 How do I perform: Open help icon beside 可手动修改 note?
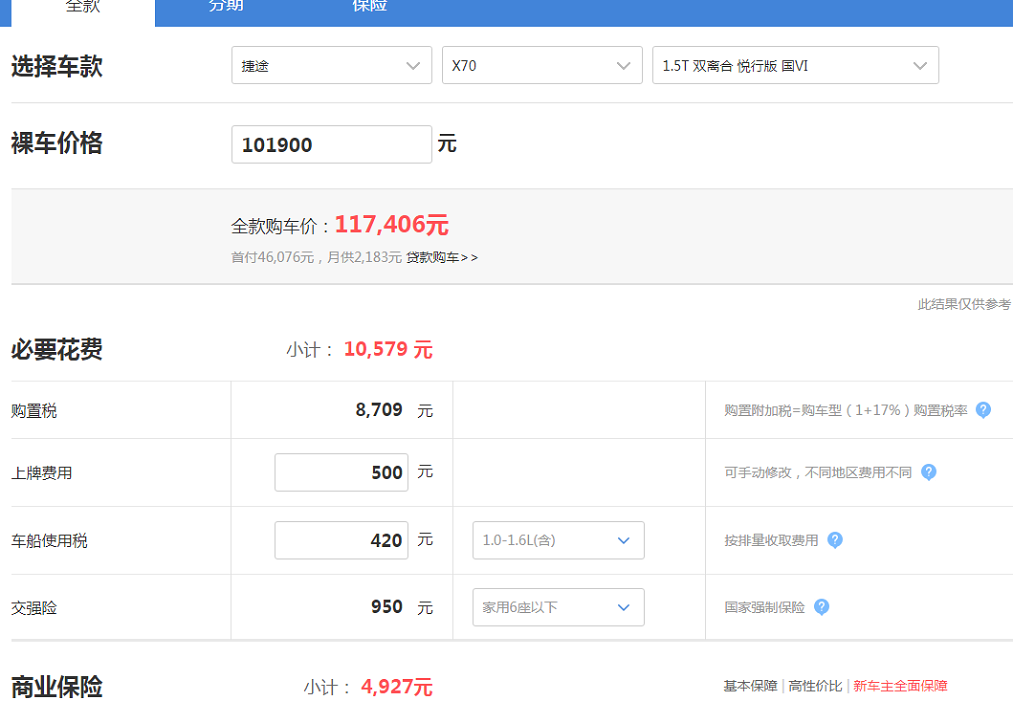click(x=928, y=472)
